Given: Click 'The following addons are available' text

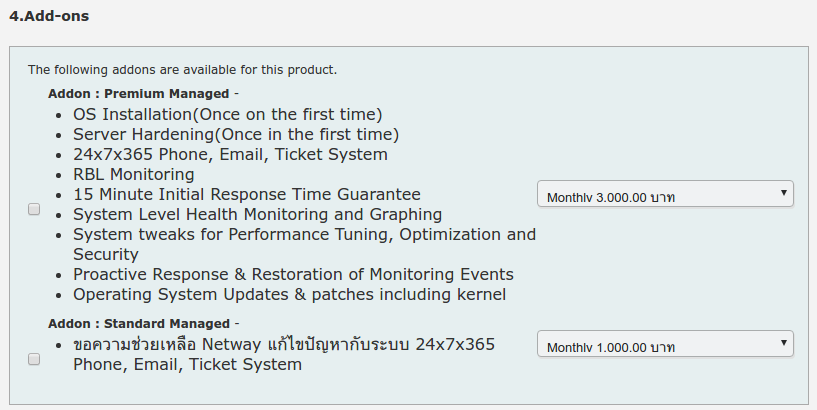Looking at the screenshot, I should (182, 70).
